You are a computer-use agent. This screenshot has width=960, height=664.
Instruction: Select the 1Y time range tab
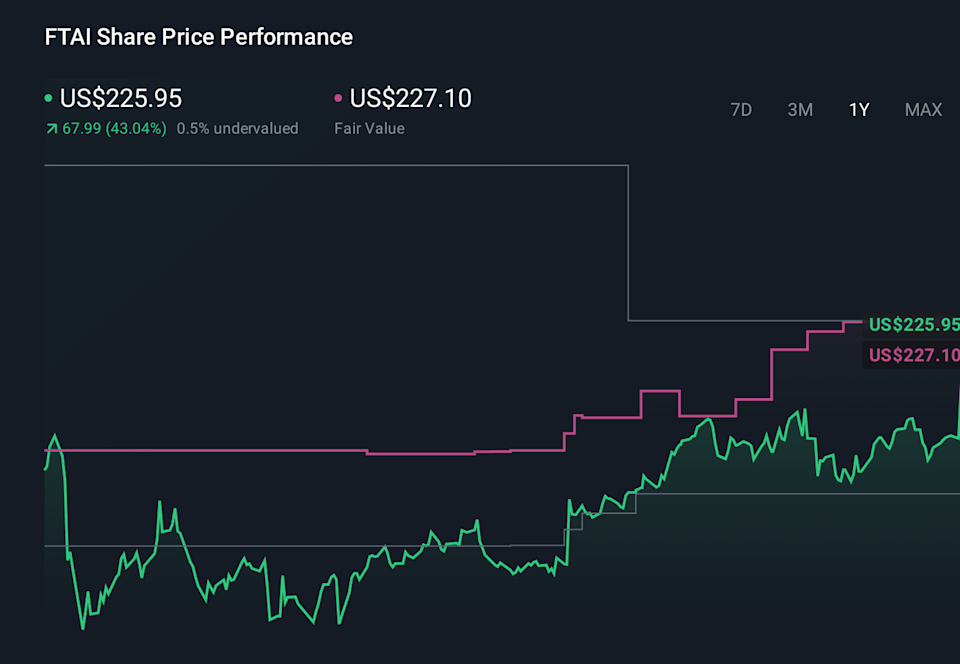[x=858, y=110]
